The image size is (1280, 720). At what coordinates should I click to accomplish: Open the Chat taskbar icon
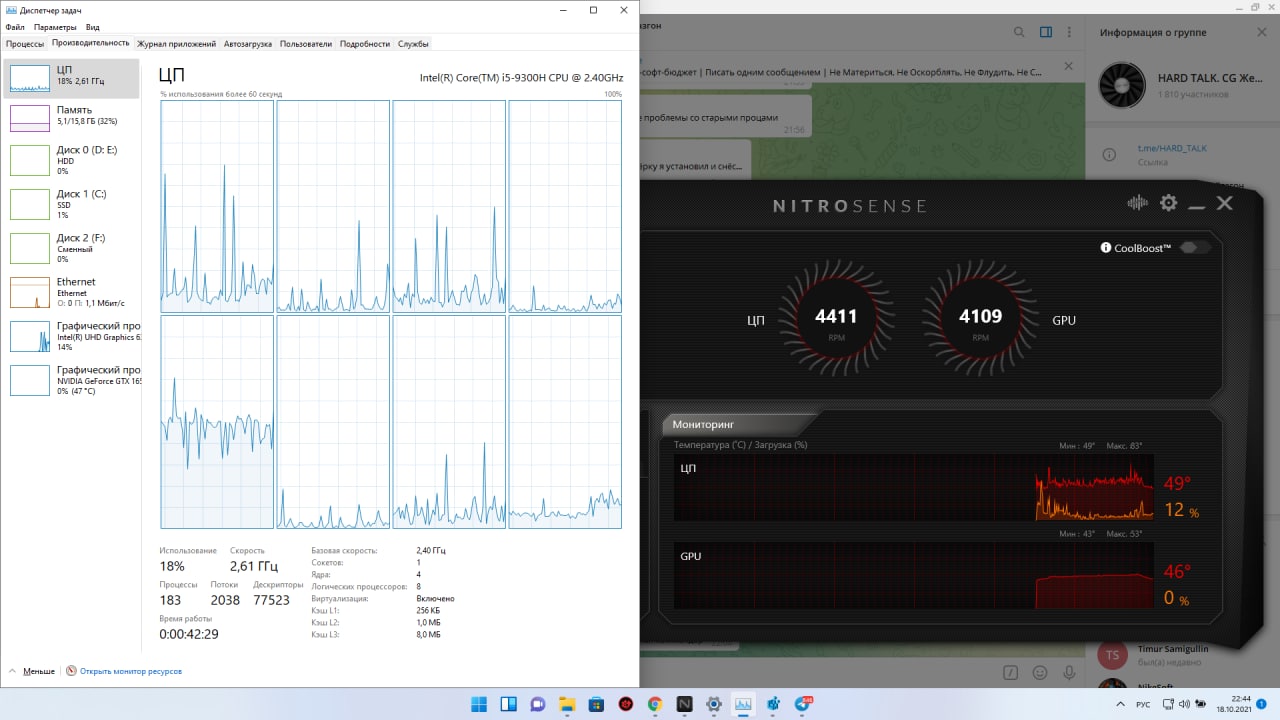click(537, 704)
